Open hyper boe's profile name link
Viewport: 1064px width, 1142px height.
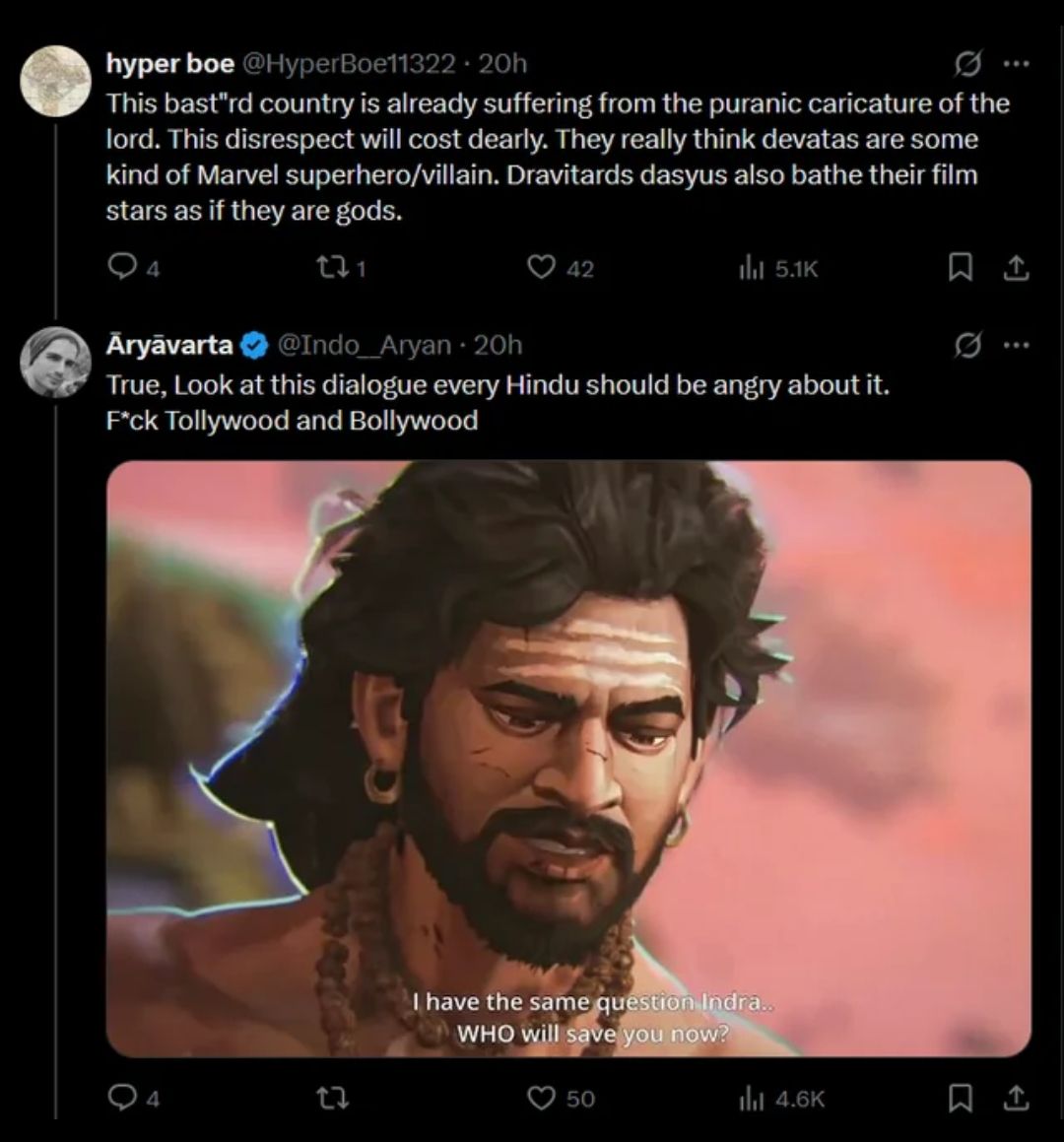169,64
